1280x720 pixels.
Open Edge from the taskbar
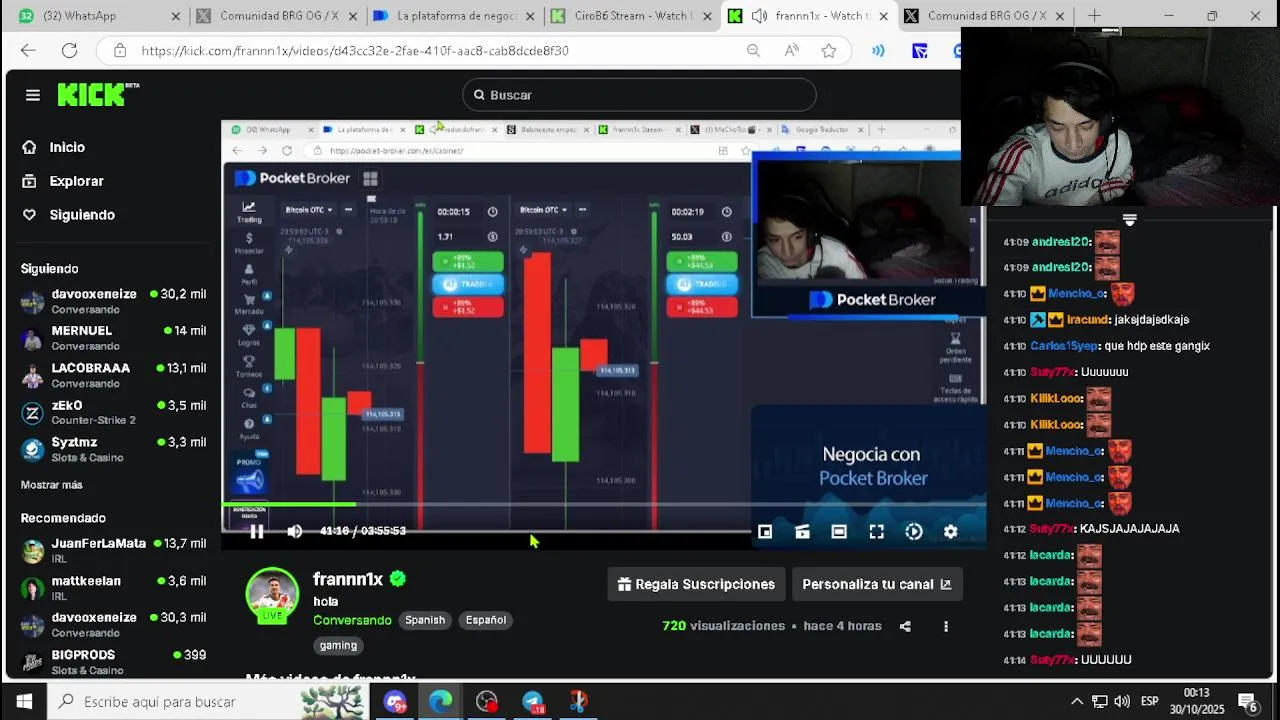coord(441,701)
